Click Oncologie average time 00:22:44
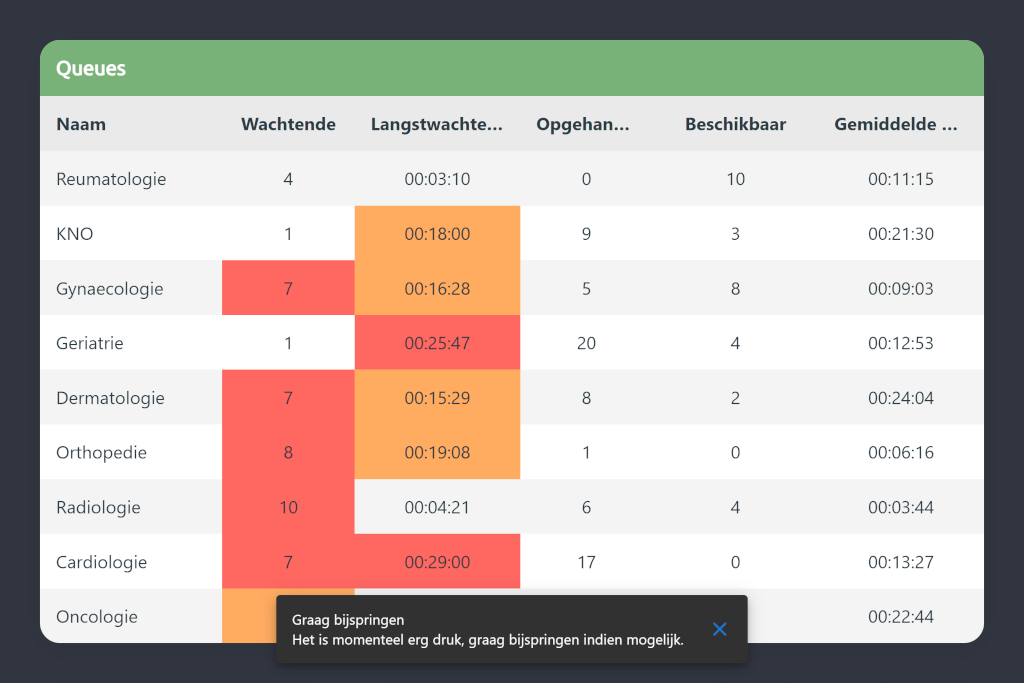Screen dimensions: 1024x683 click(x=901, y=616)
